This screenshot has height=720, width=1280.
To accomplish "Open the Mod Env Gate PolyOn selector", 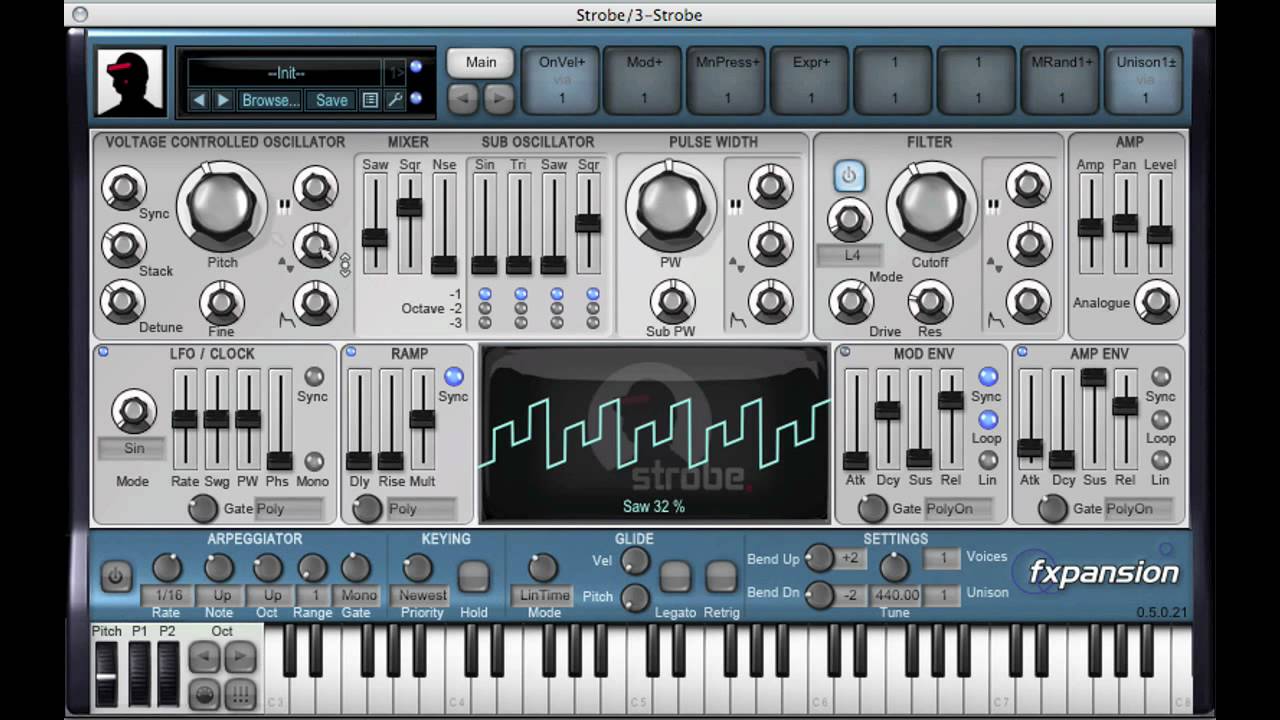I will tap(957, 508).
